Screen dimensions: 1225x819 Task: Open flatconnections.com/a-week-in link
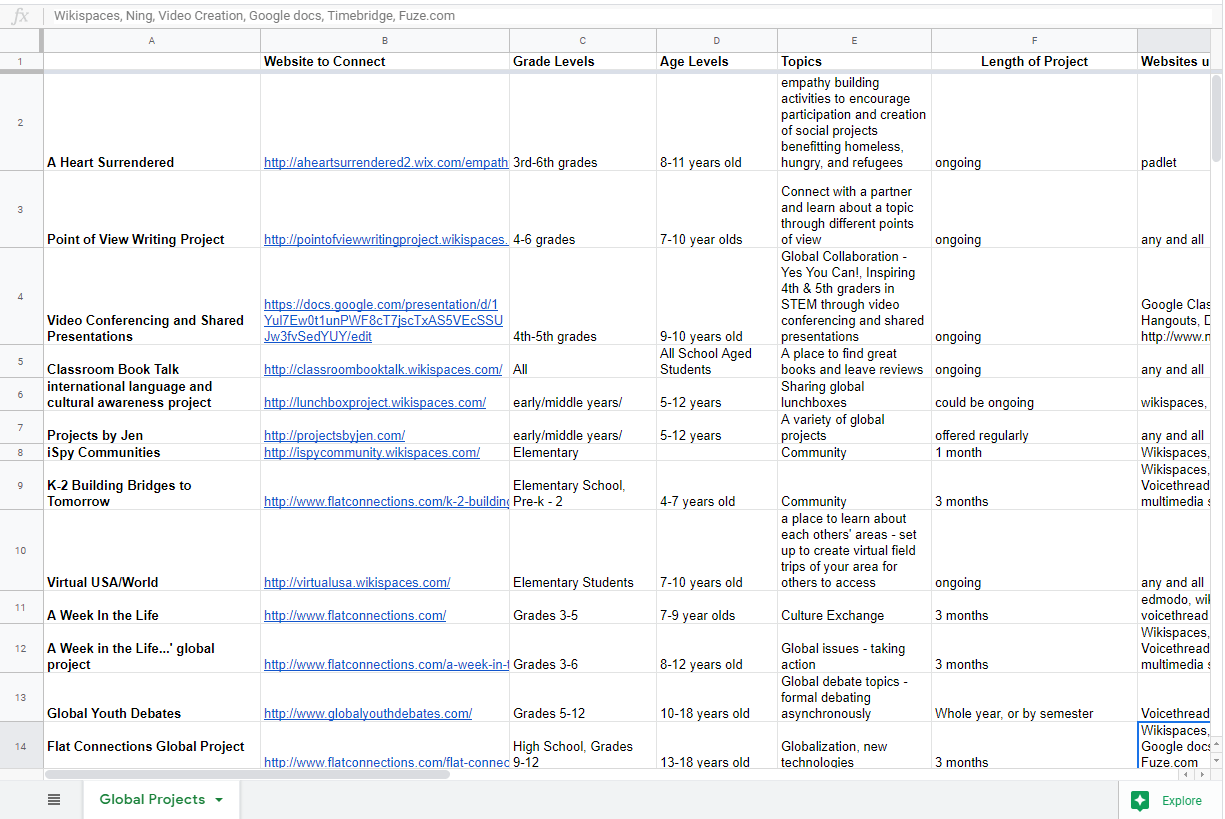pyautogui.click(x=386, y=664)
